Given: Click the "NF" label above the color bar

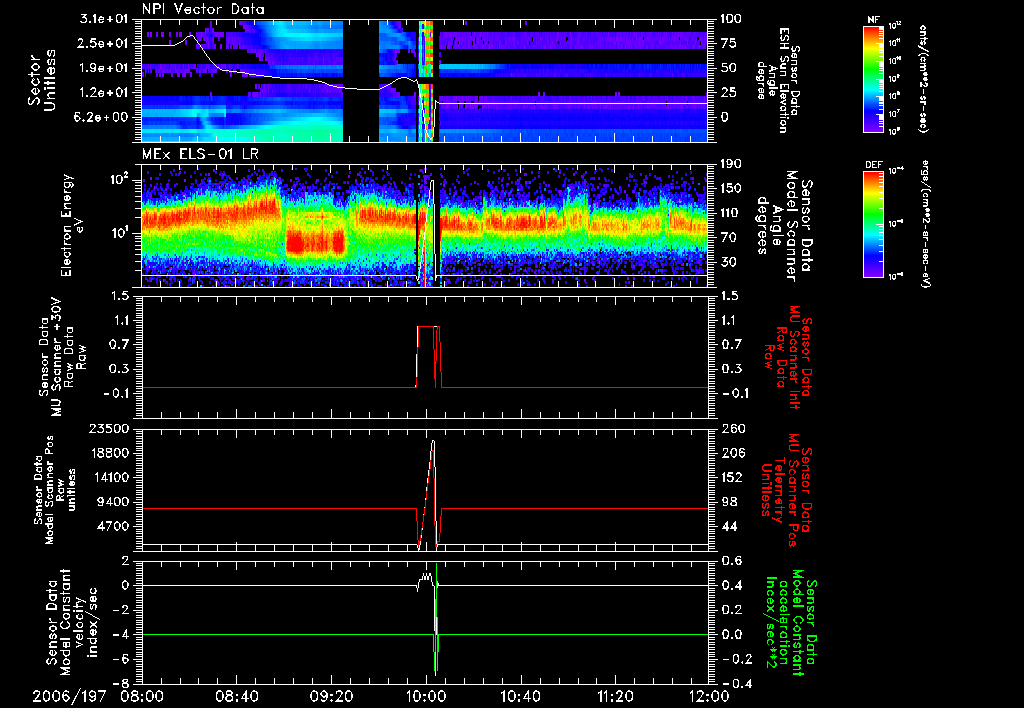Looking at the screenshot, I should 874,20.
